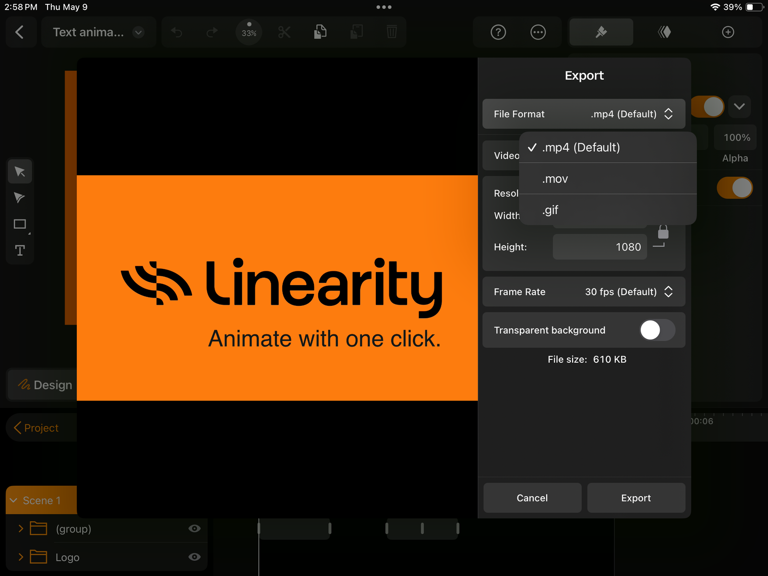Open the File Format dropdown
Screen dimensions: 768x576
(x=583, y=114)
